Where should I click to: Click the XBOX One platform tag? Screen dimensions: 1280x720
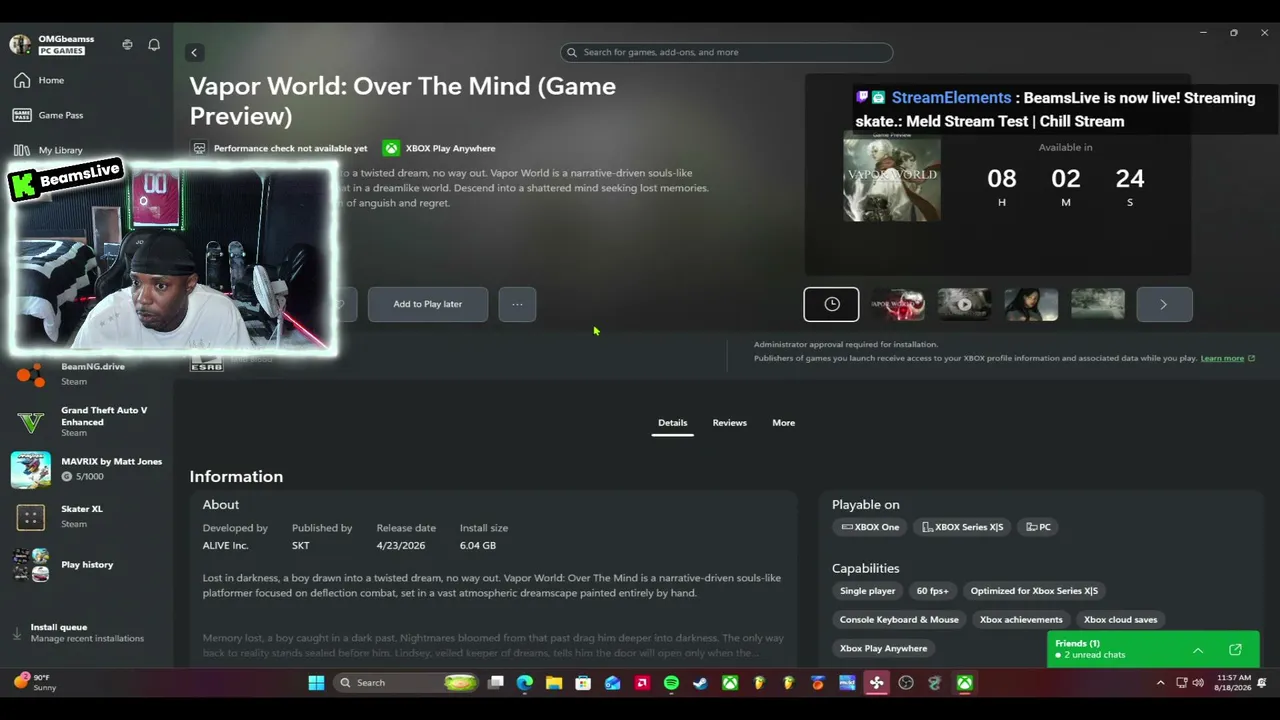click(870, 527)
